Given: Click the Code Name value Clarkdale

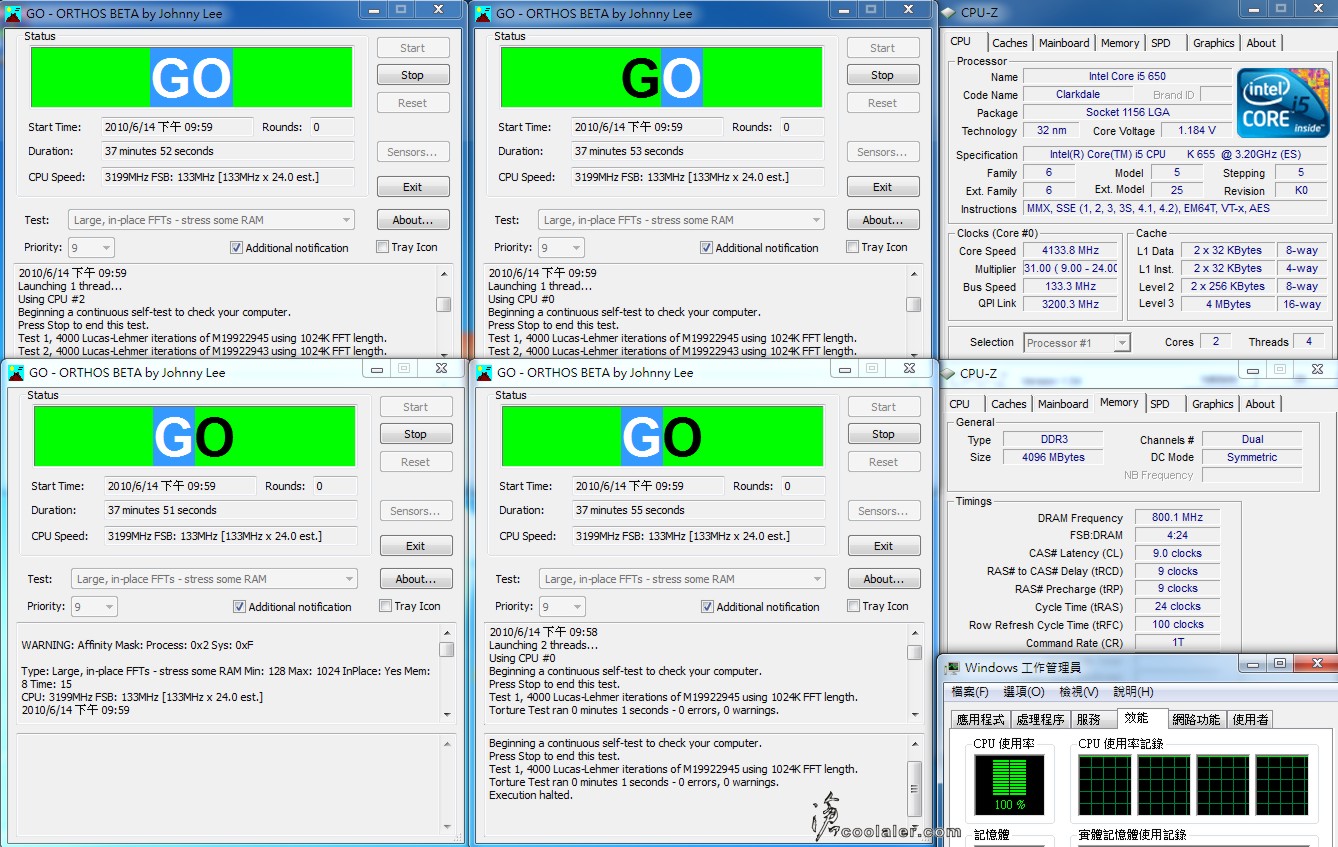Looking at the screenshot, I should click(x=1078, y=95).
